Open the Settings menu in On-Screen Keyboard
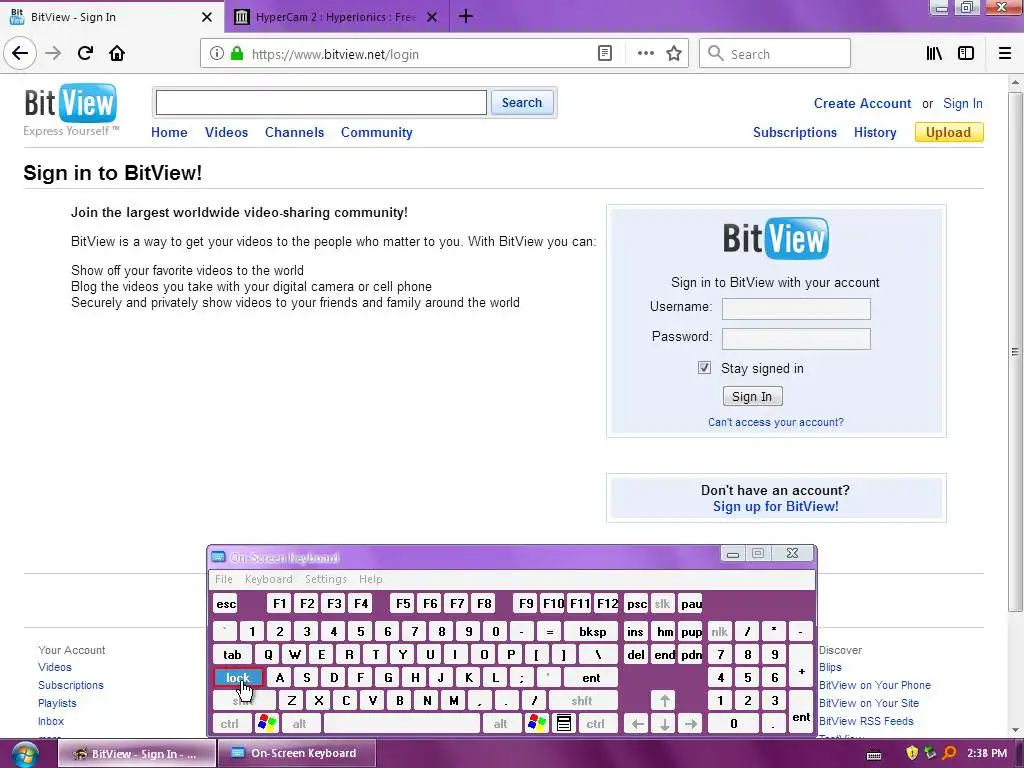Image resolution: width=1024 pixels, height=768 pixels. coord(325,579)
